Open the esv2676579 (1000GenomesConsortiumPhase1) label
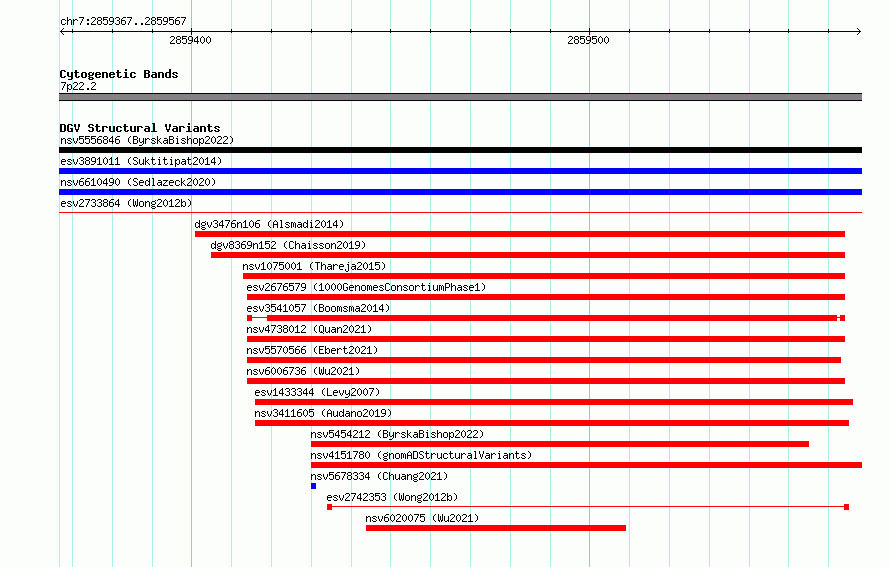This screenshot has width=890, height=567. click(366, 287)
